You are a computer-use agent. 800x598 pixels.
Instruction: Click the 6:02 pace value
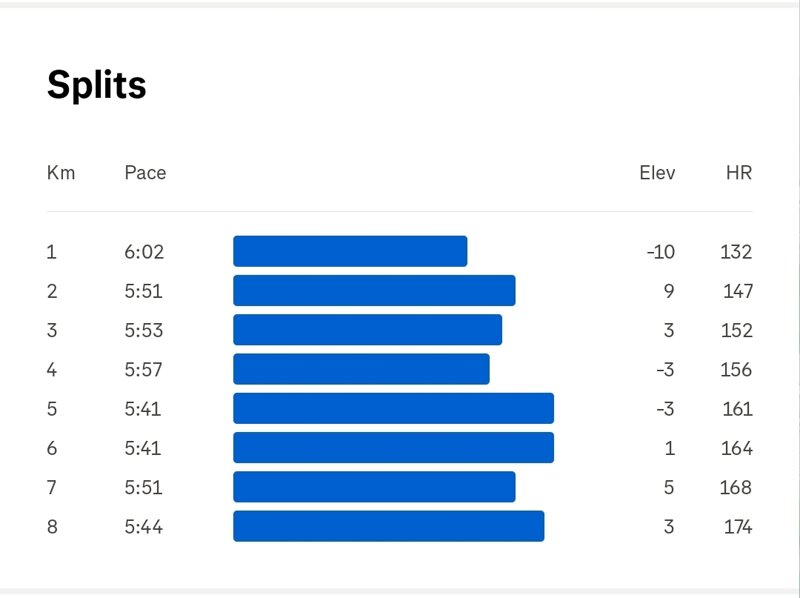point(144,252)
